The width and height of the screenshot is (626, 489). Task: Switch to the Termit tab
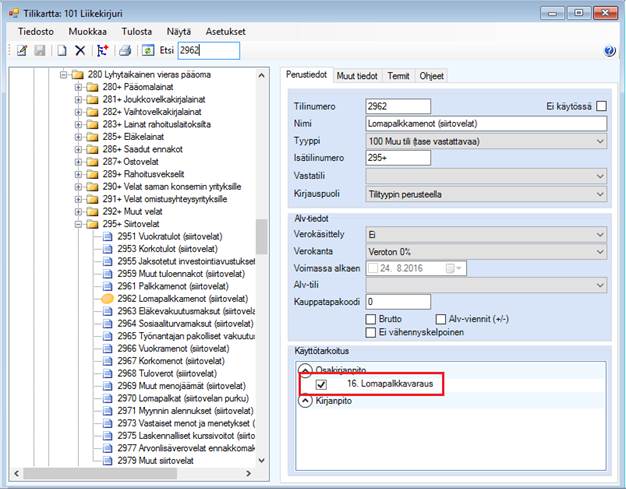[x=398, y=76]
